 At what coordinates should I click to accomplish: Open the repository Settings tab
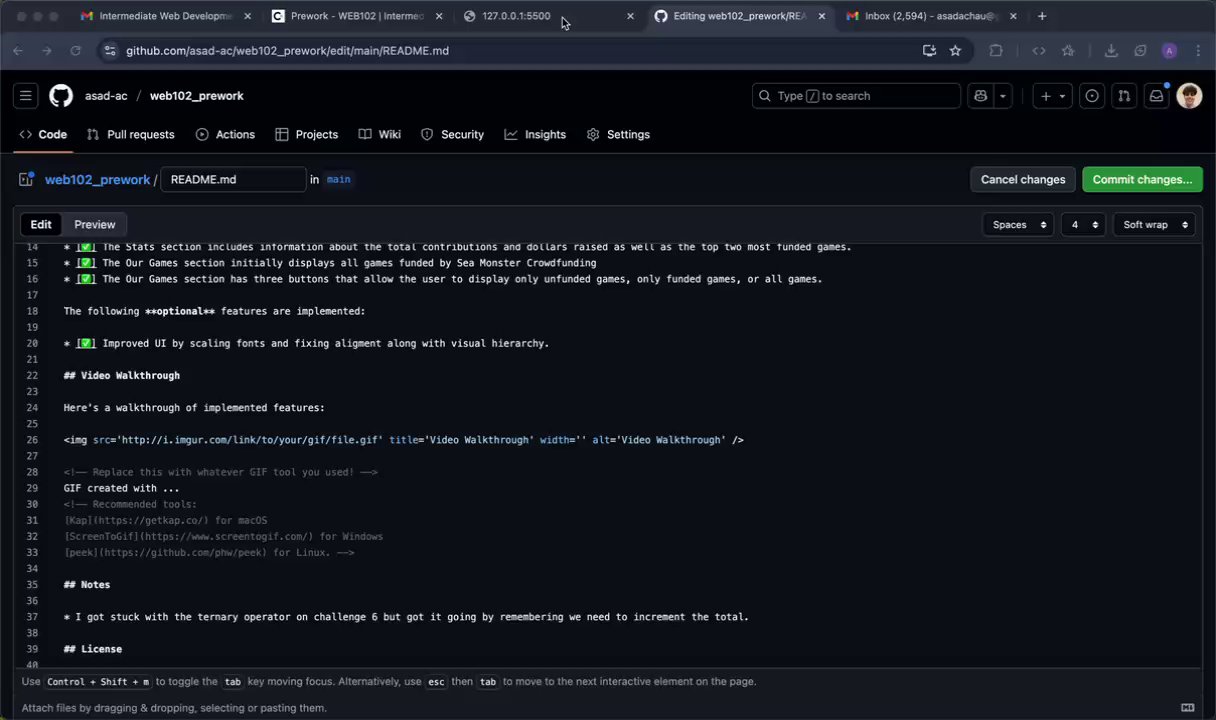click(619, 135)
